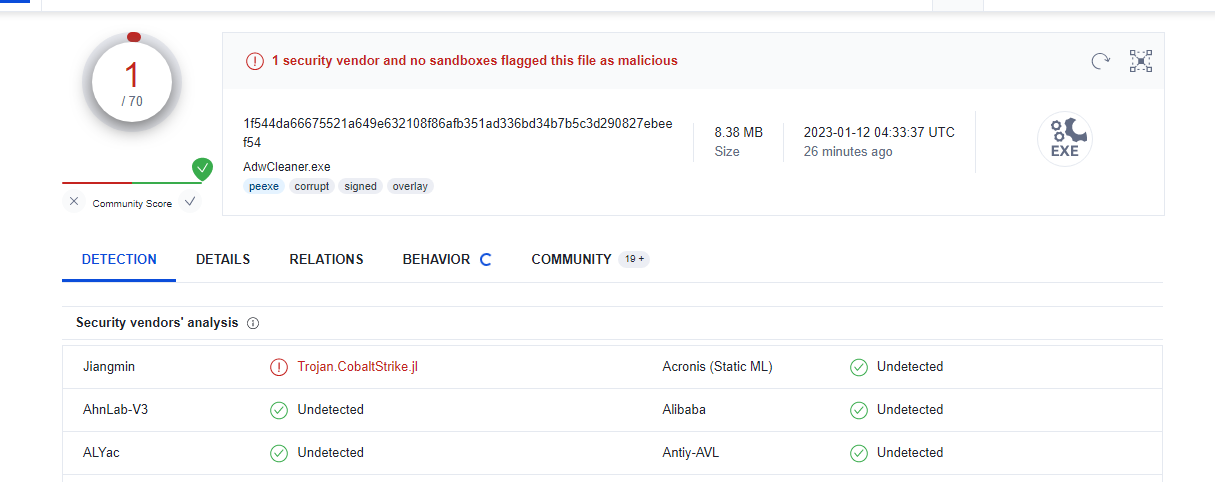The image size is (1215, 482).
Task: Click the EXE file type icon
Action: [x=1064, y=140]
